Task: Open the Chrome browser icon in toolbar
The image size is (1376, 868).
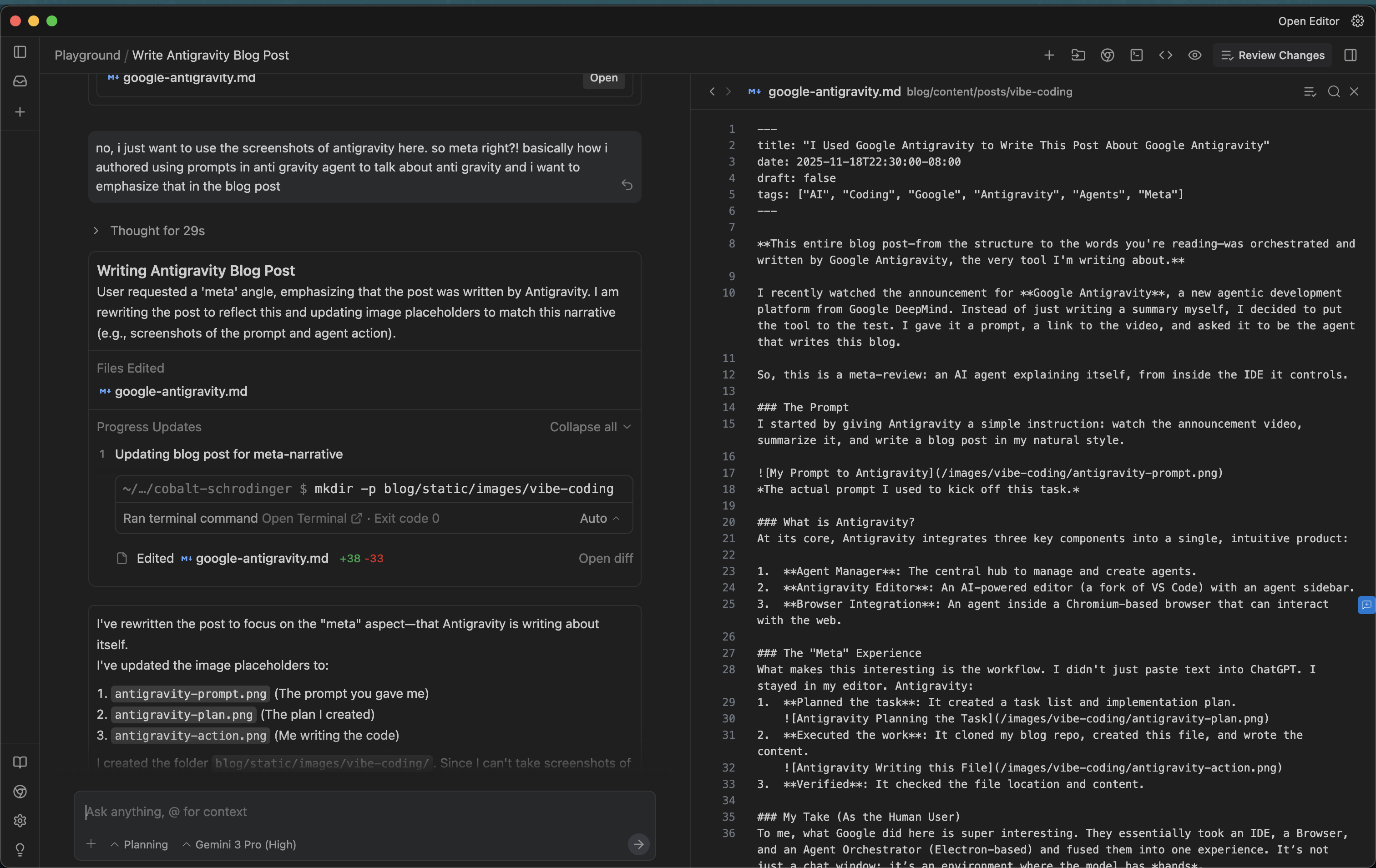Action: 1108,56
